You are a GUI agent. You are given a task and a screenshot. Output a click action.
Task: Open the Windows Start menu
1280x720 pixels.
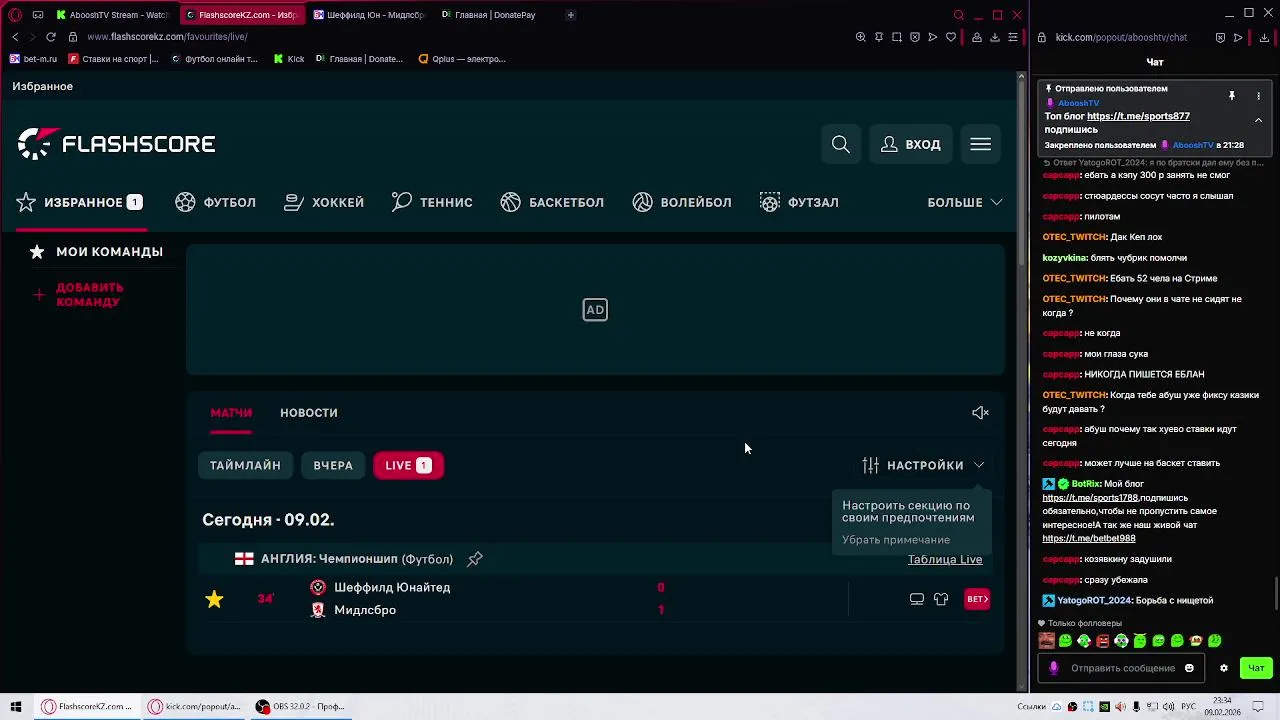[x=16, y=707]
